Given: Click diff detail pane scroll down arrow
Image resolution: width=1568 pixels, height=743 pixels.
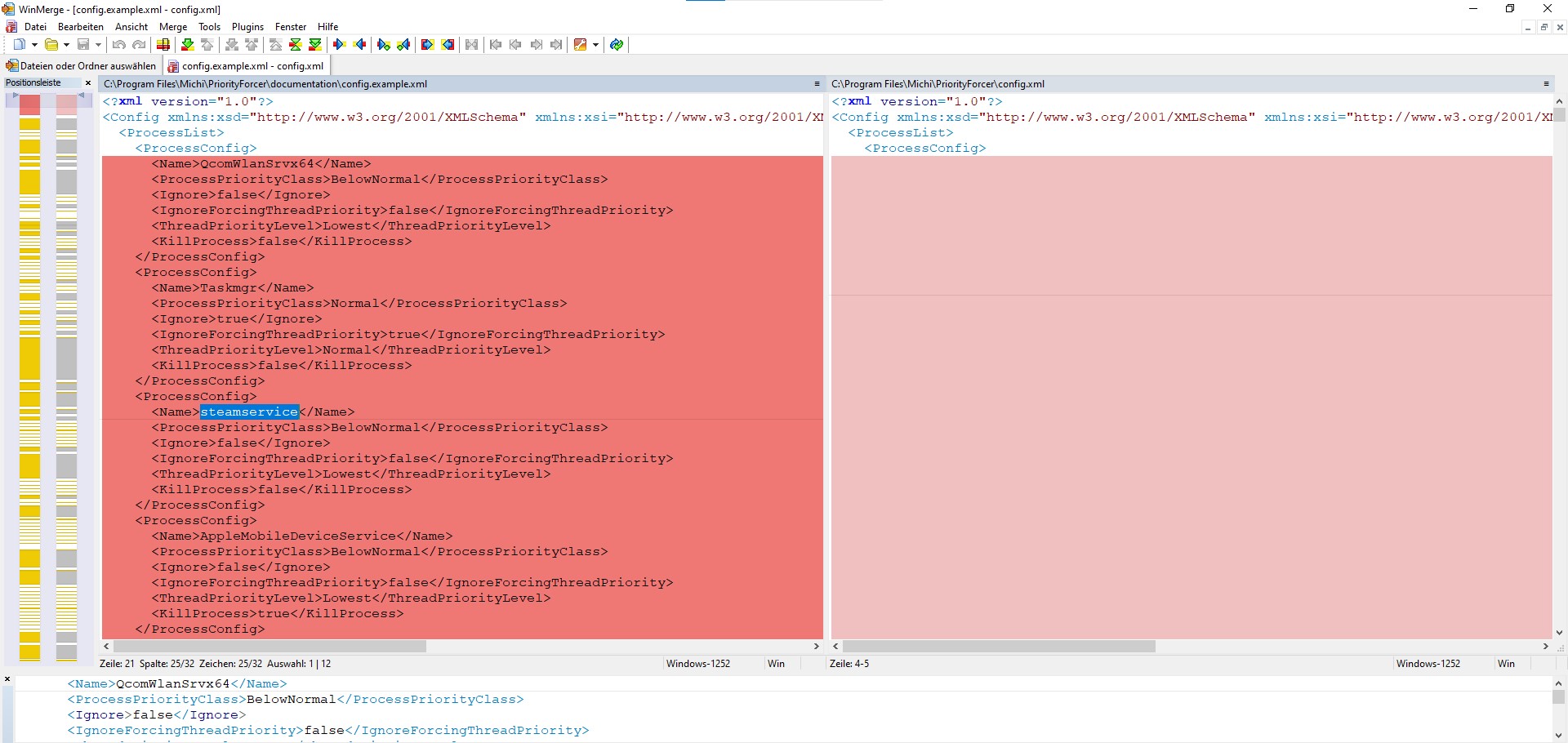Looking at the screenshot, I should (x=1559, y=736).
